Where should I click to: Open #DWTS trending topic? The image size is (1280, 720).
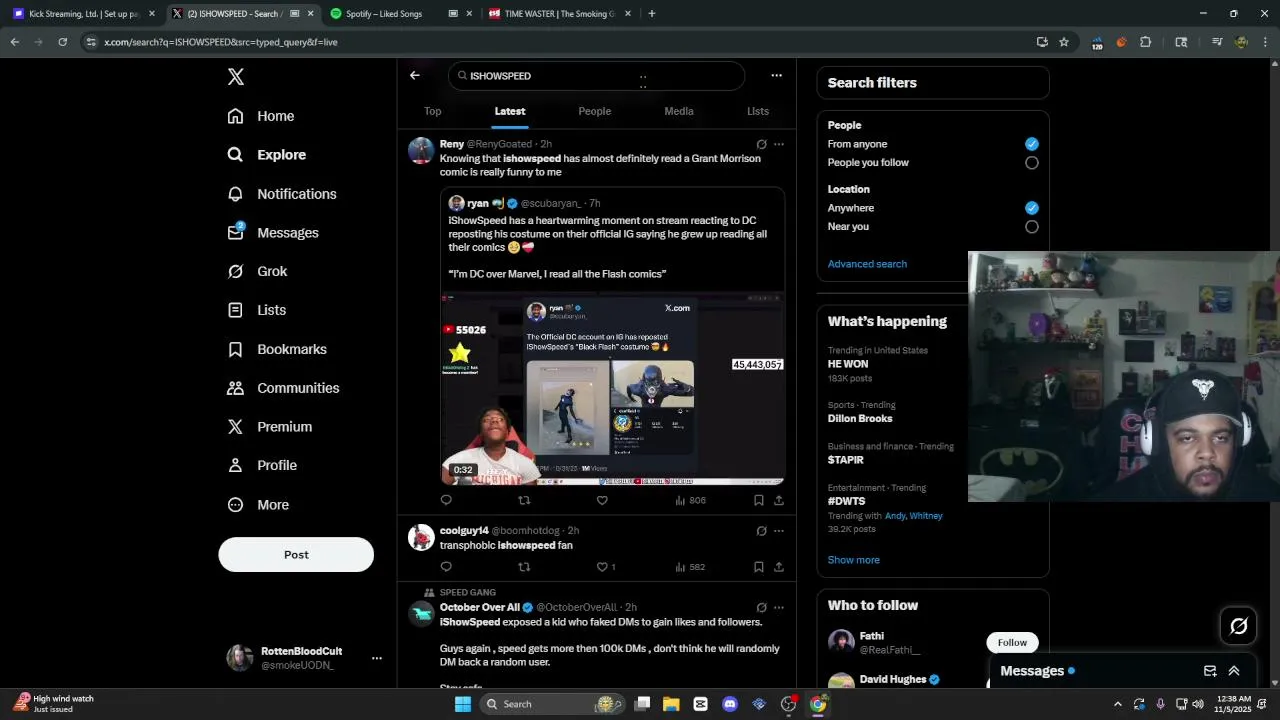tap(846, 501)
